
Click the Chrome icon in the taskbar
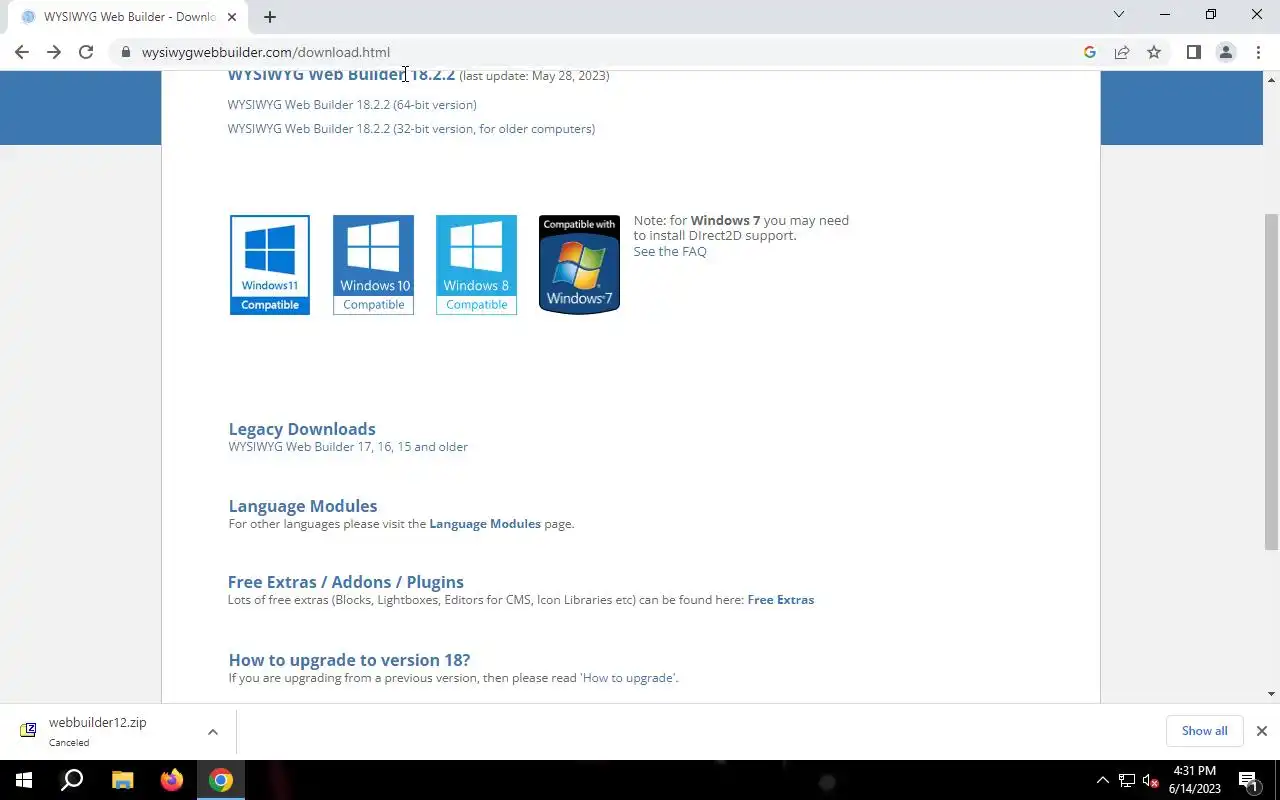[221, 780]
